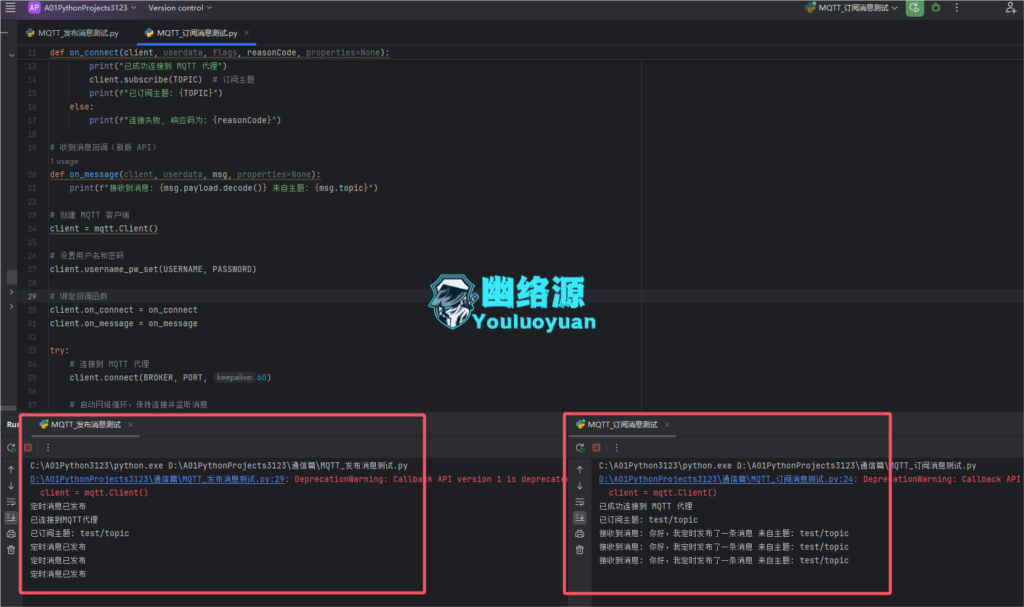Rerun MQTT_订阅消息测试 in right run panel
The width and height of the screenshot is (1024, 607).
tap(580, 448)
